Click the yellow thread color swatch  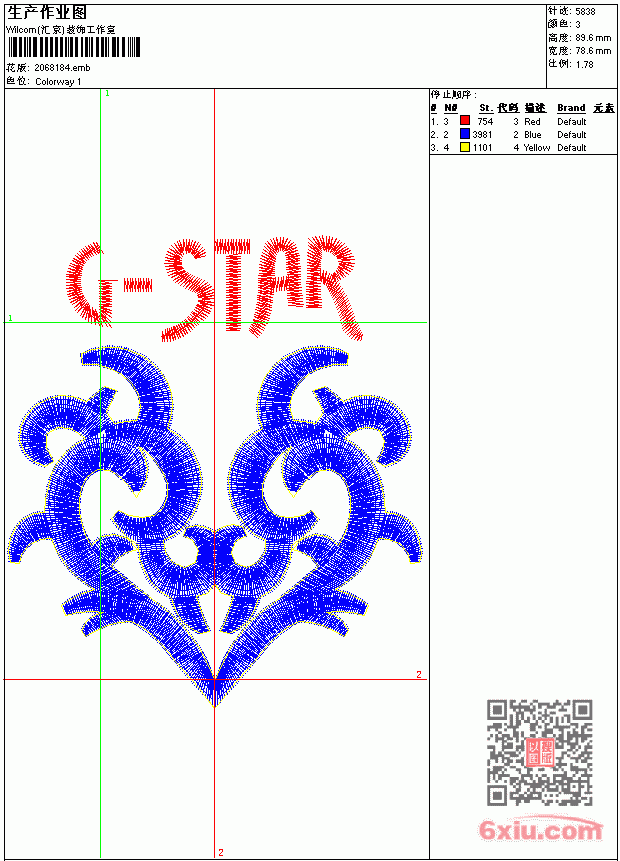coord(465,147)
